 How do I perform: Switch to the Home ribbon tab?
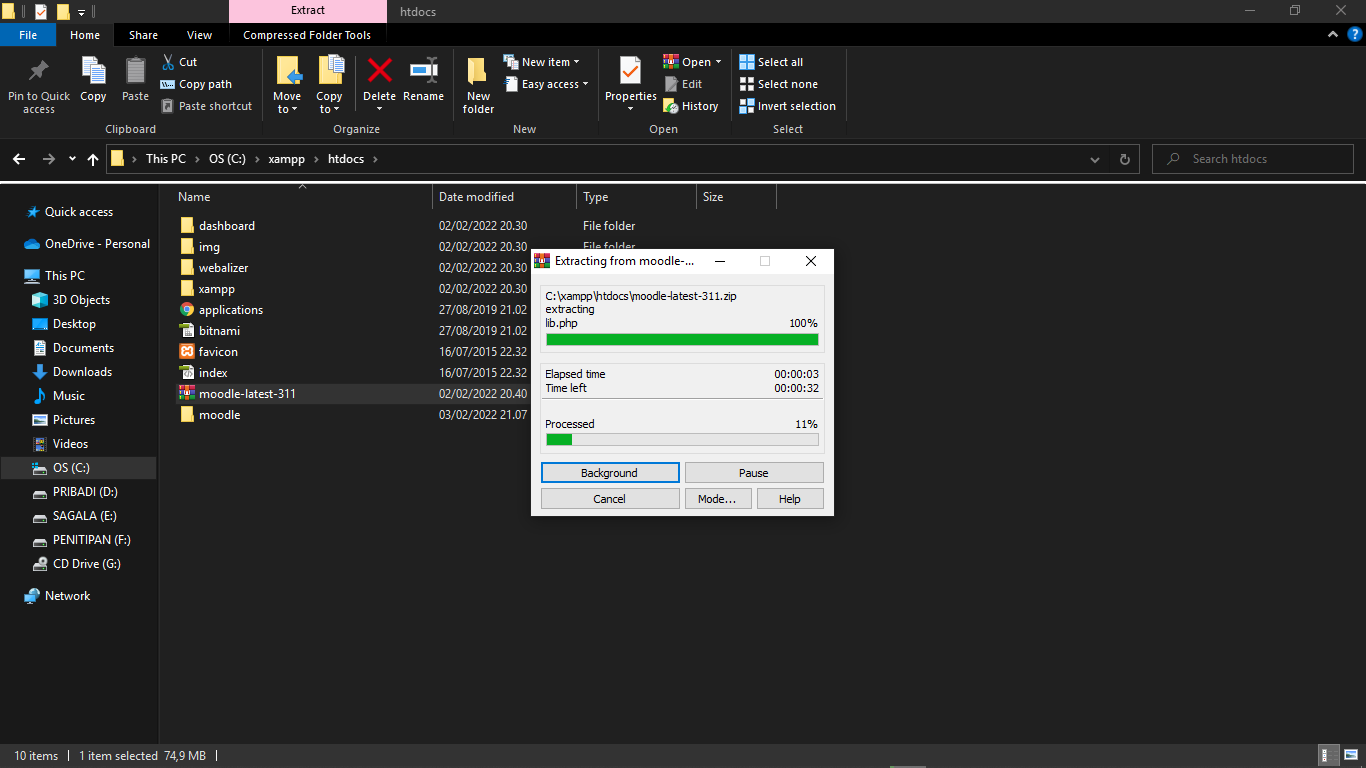85,35
